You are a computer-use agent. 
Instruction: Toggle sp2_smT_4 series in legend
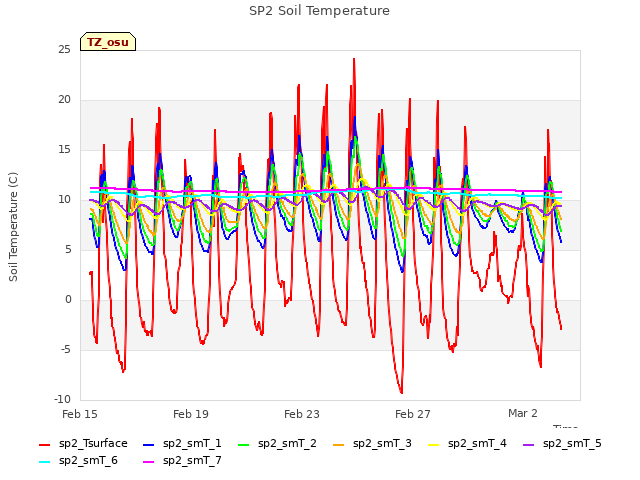pos(467,444)
